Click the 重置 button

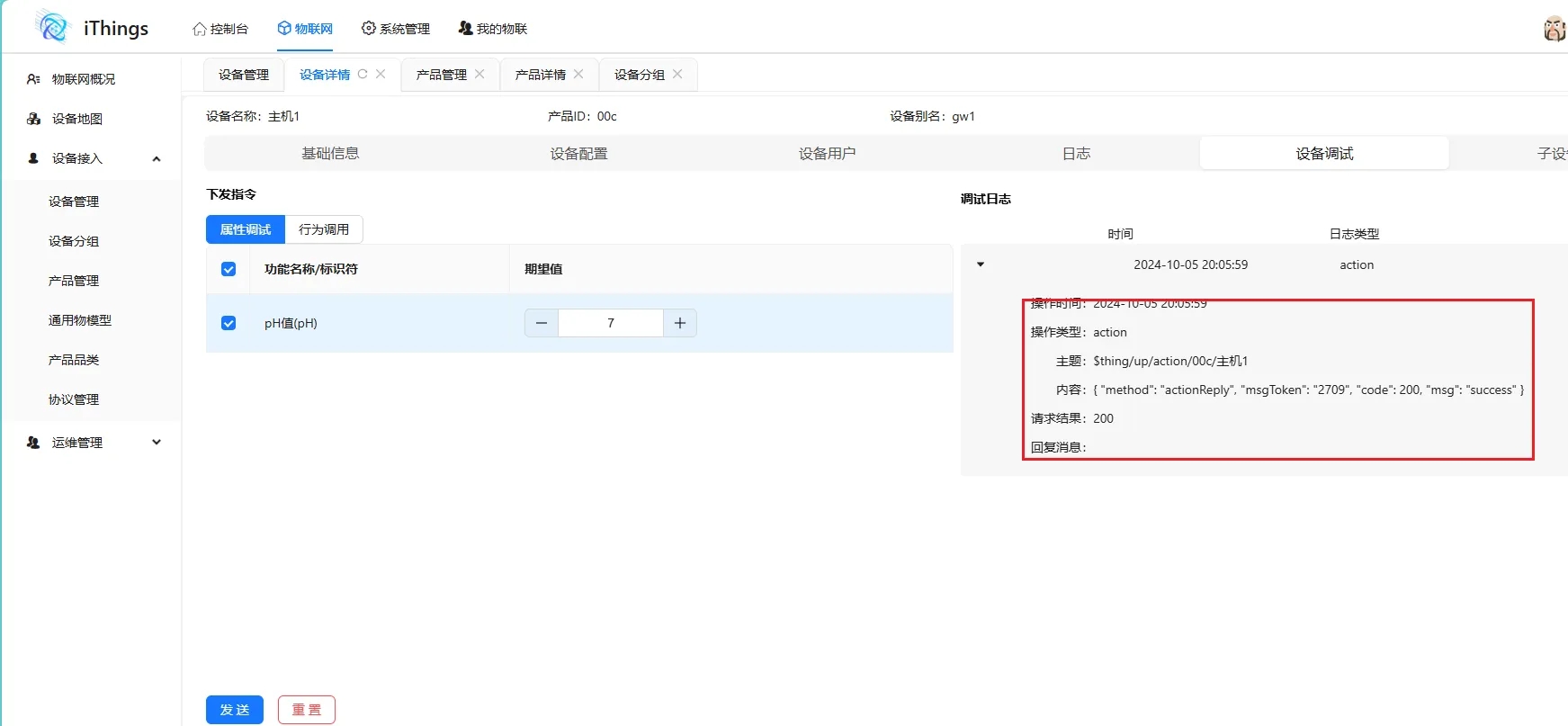(307, 710)
